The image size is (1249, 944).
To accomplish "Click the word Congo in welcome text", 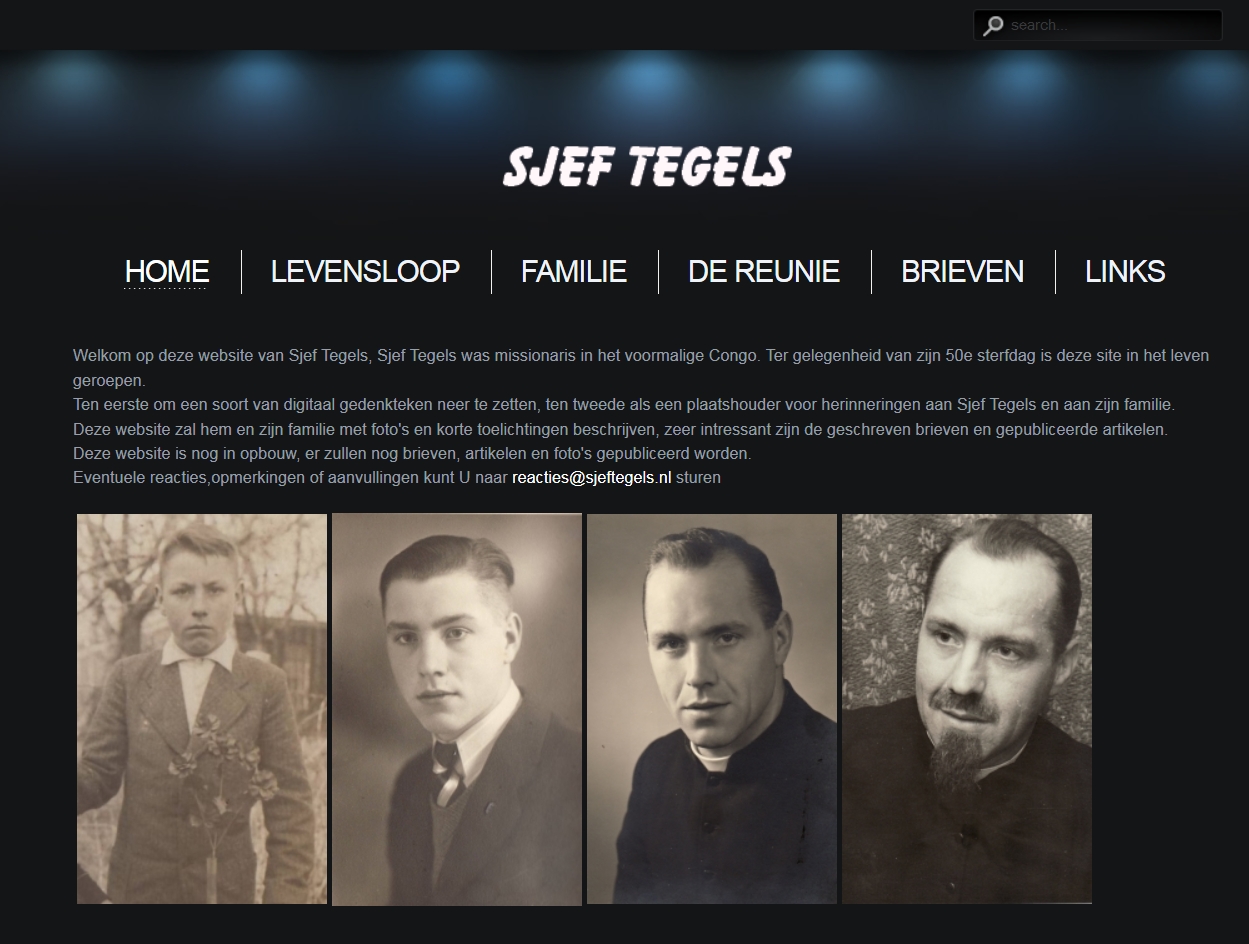I will (x=736, y=356).
